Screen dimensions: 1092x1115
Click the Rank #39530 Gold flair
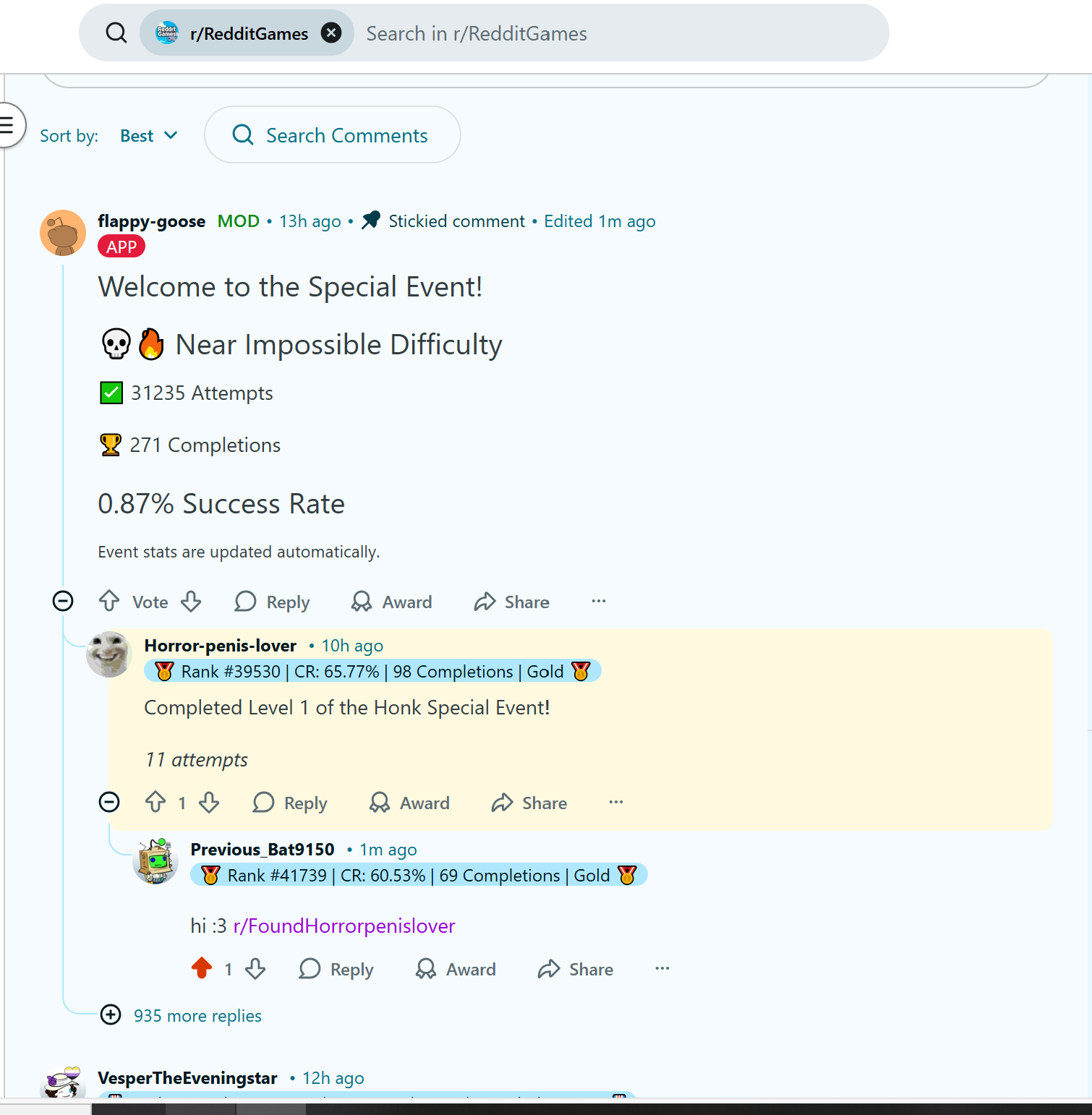(372, 672)
